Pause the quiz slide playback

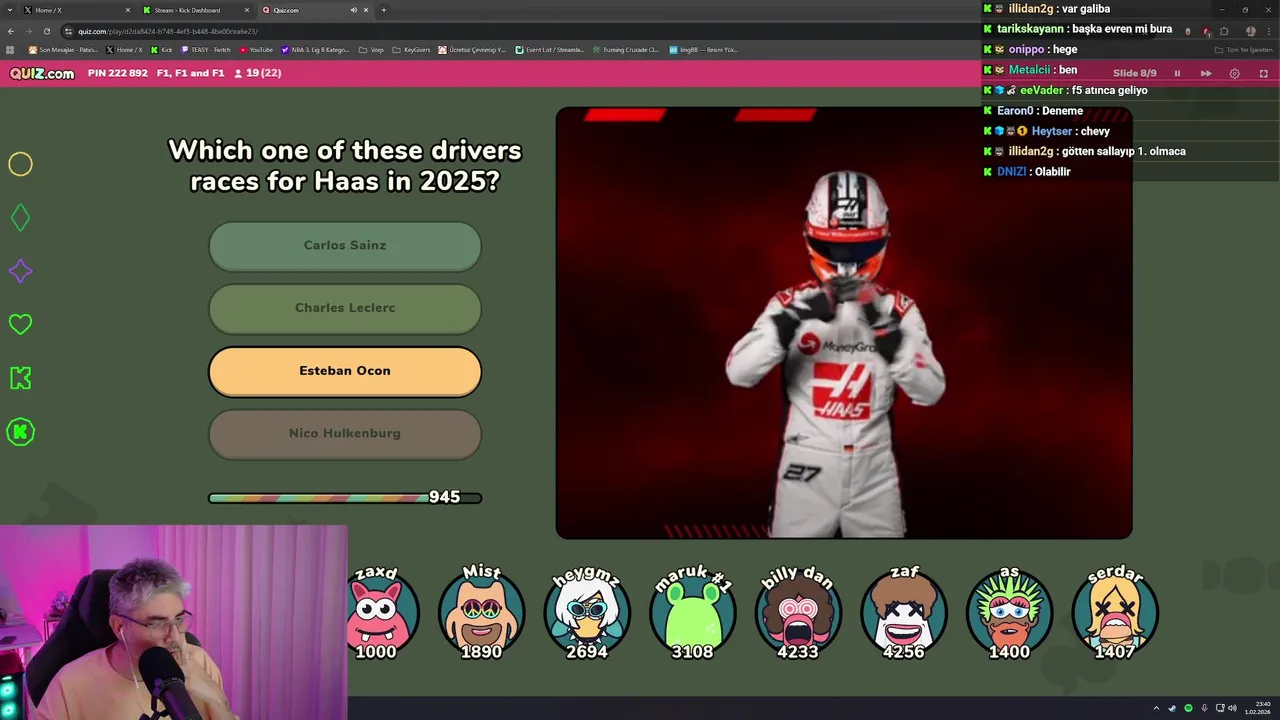click(x=1177, y=73)
